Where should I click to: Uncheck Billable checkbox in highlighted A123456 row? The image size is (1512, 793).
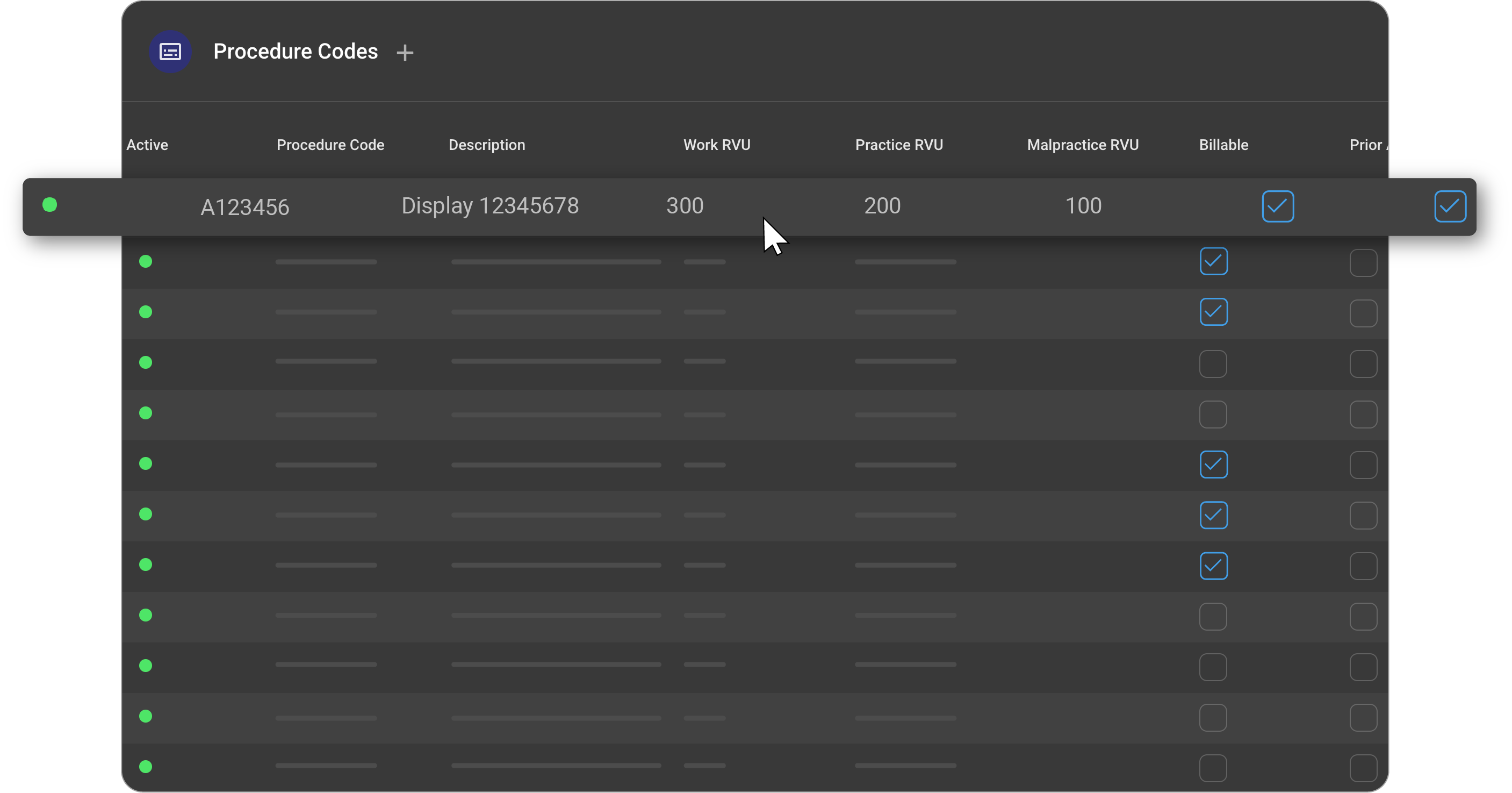pos(1277,206)
